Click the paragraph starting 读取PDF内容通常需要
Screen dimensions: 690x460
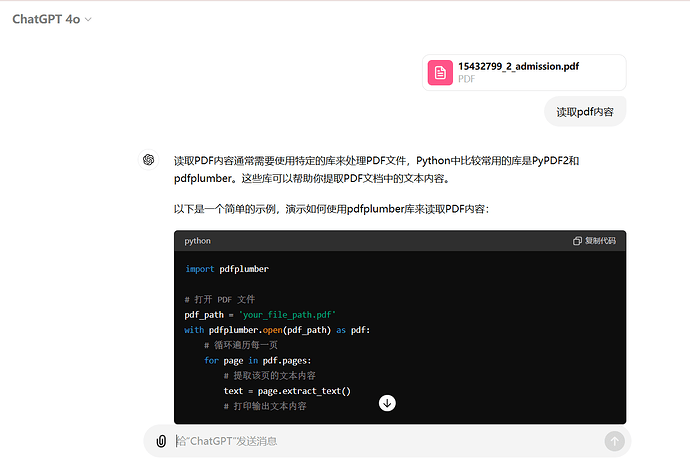[x=377, y=169]
